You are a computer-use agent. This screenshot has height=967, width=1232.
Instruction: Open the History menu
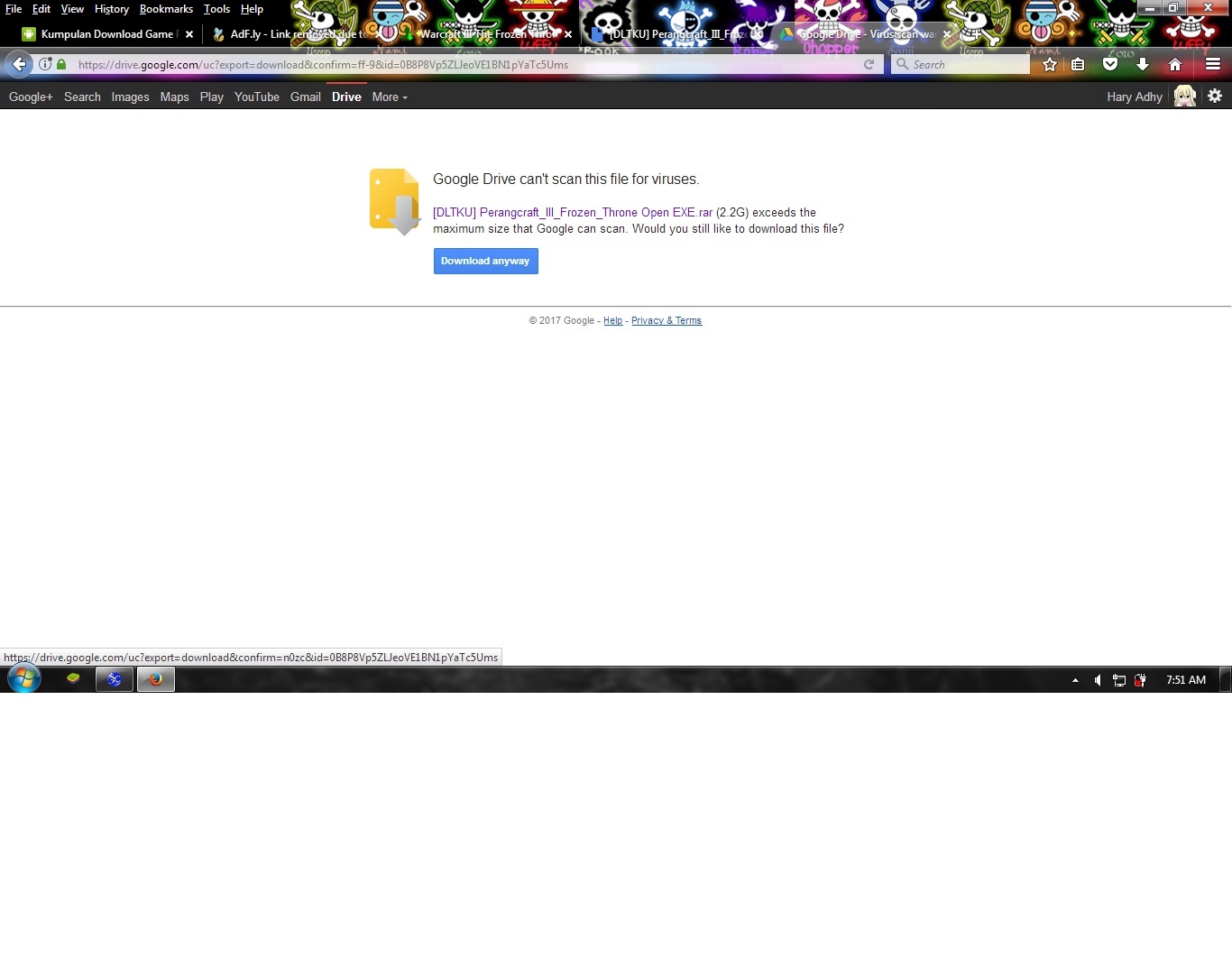(112, 9)
